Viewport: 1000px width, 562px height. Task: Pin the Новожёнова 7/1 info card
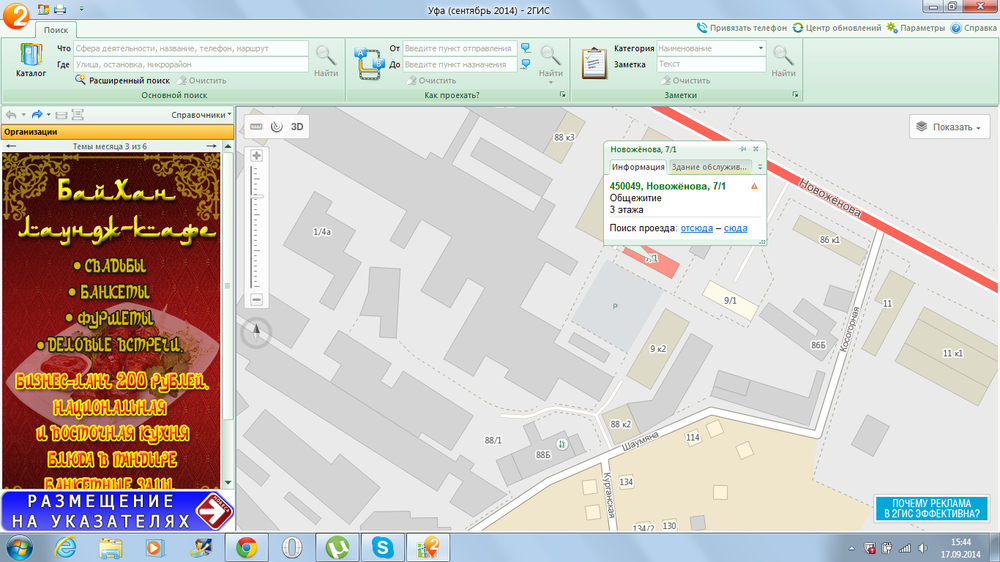tap(742, 149)
